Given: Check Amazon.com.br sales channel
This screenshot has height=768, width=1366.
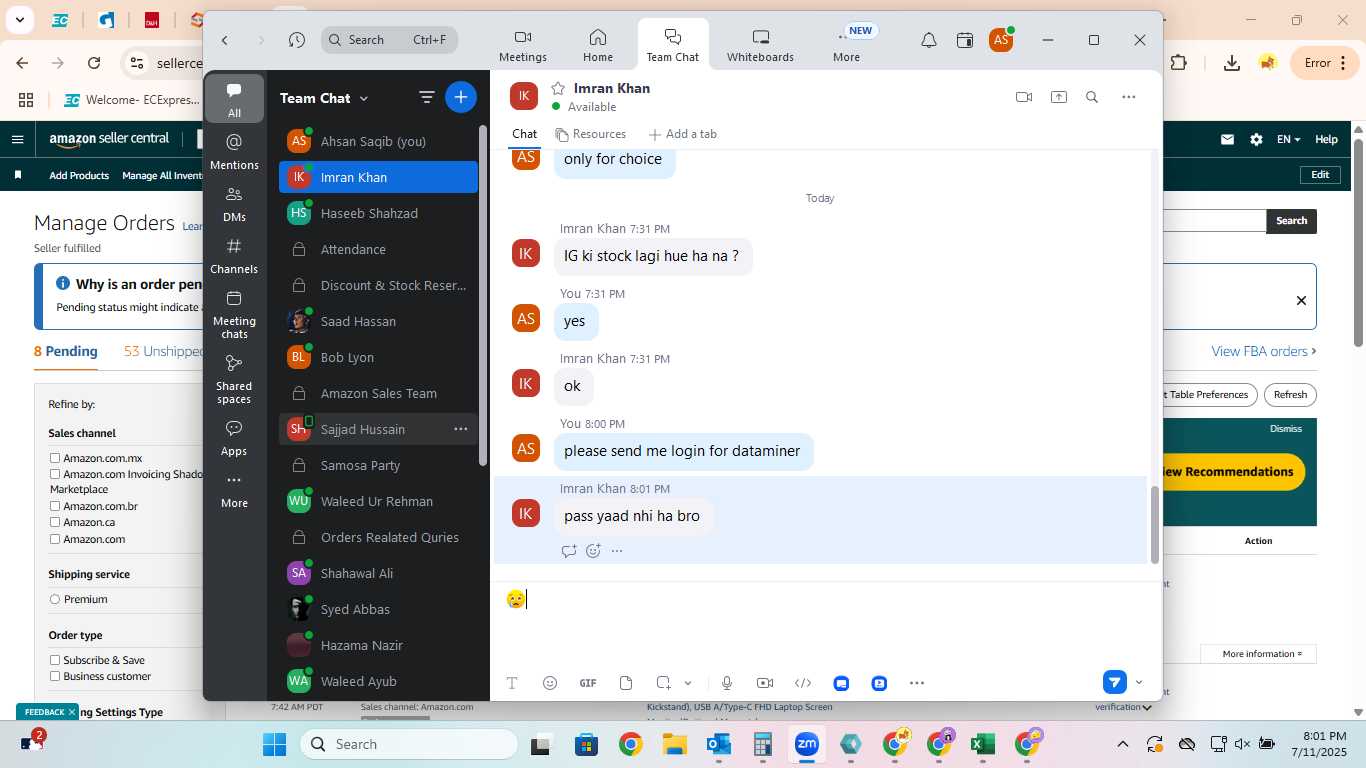Looking at the screenshot, I should tap(56, 506).
